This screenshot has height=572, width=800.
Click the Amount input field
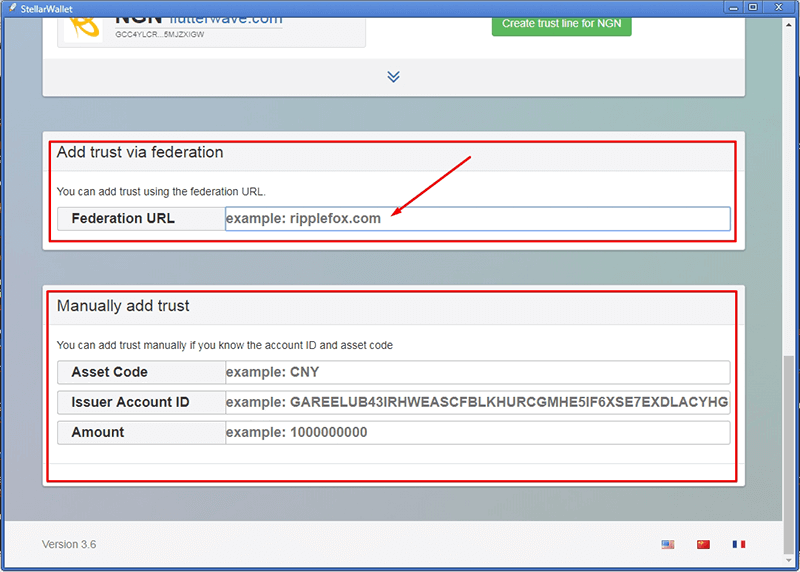coord(478,432)
